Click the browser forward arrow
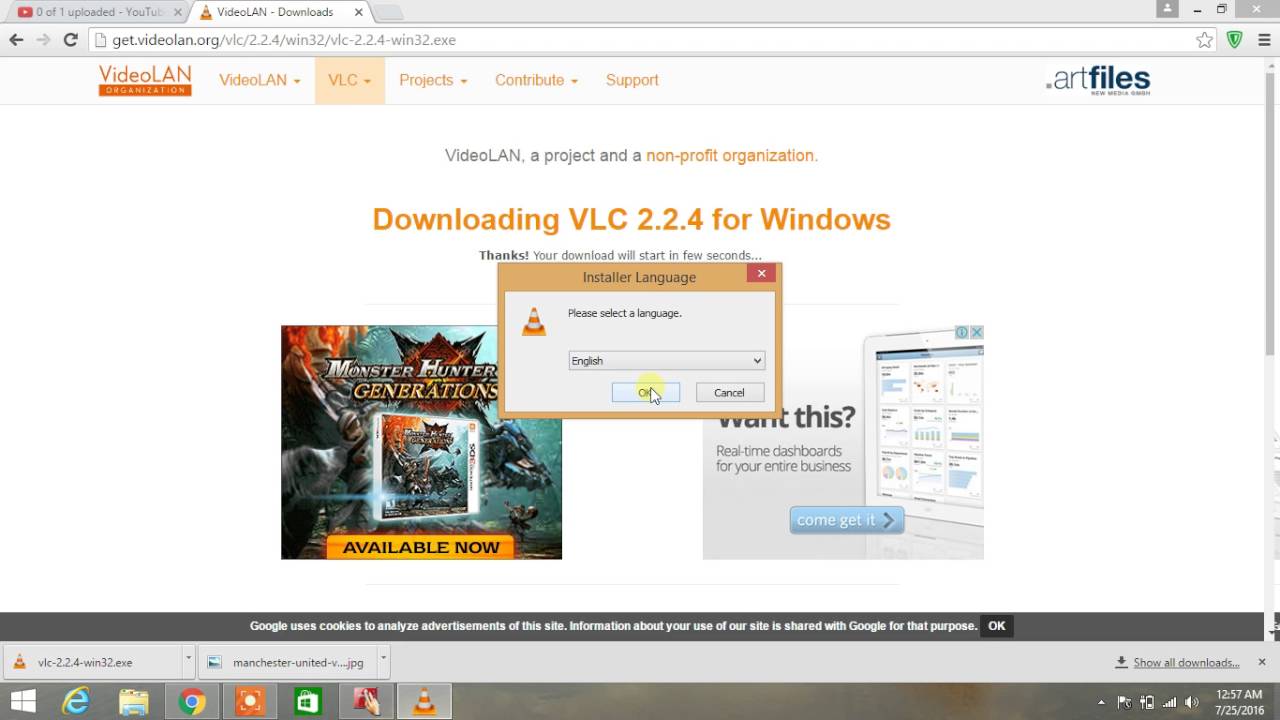The height and width of the screenshot is (720, 1280). click(43, 40)
